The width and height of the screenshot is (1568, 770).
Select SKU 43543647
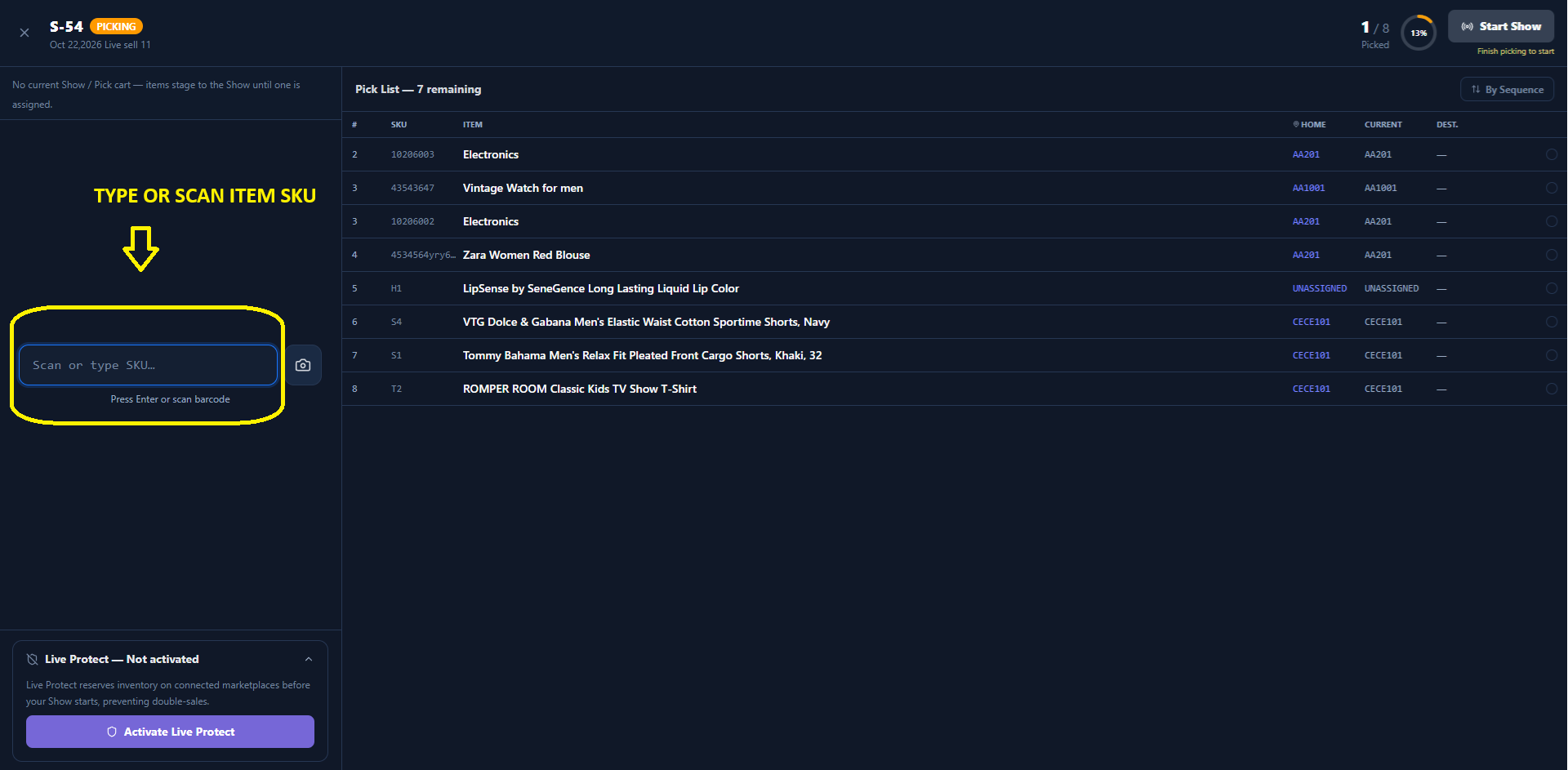click(412, 188)
